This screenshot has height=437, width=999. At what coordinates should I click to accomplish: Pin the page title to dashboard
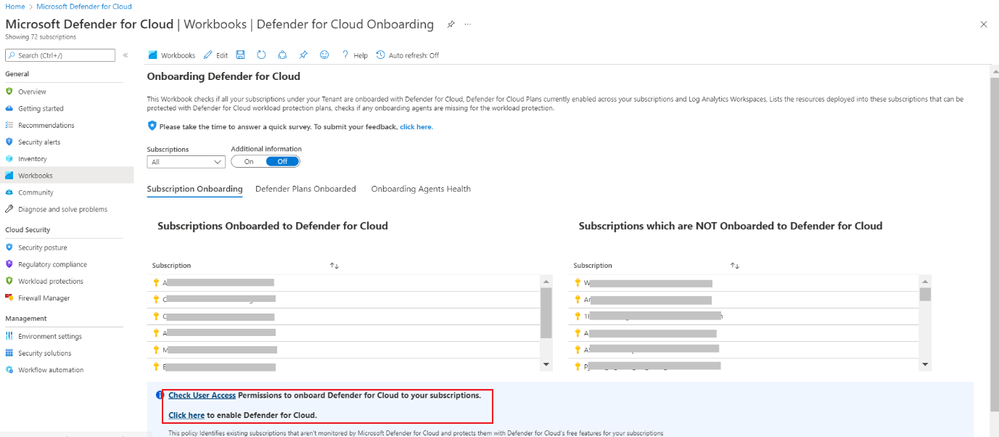pyautogui.click(x=450, y=24)
